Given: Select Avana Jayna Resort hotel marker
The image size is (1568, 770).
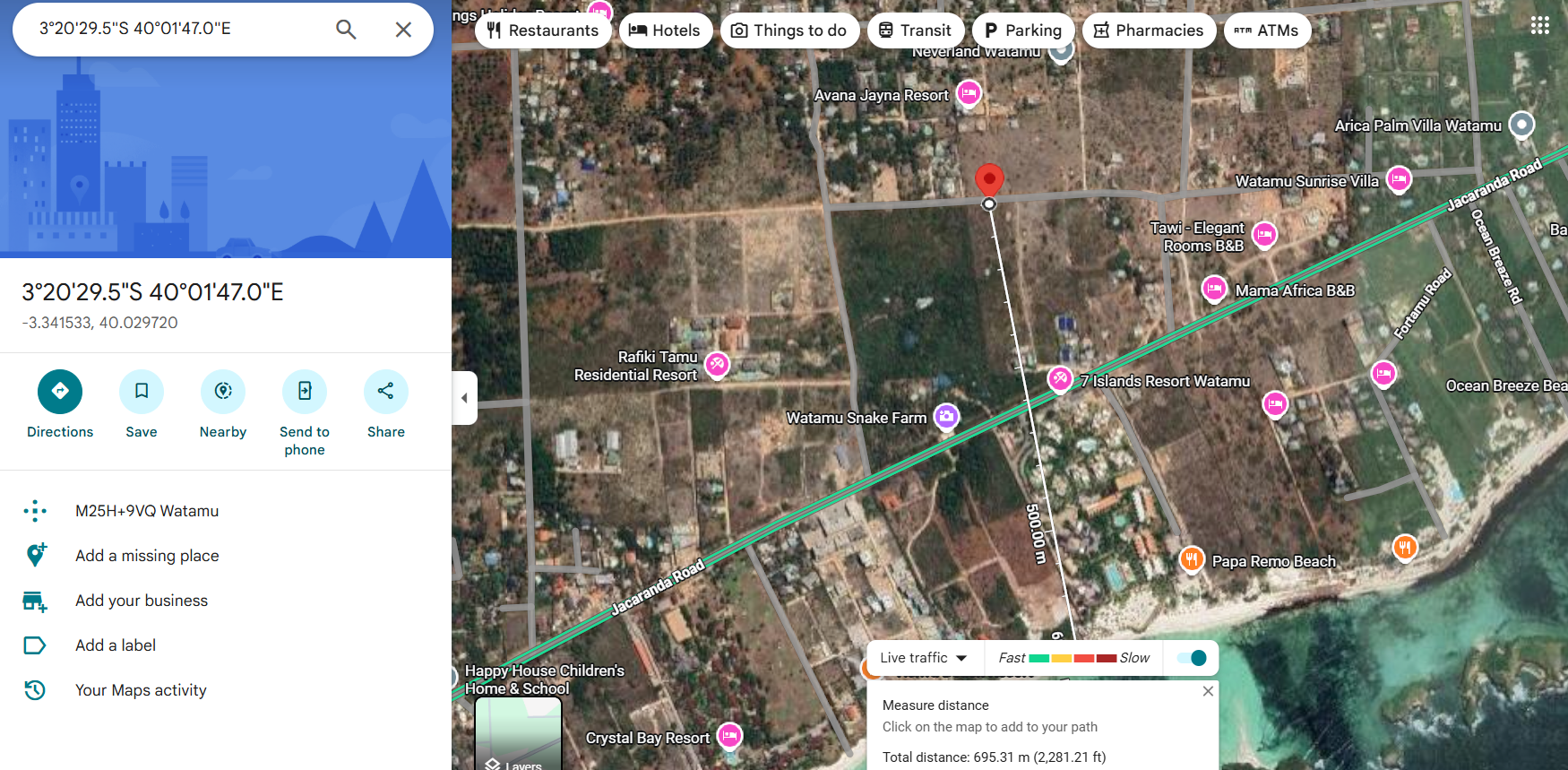Looking at the screenshot, I should click(969, 93).
